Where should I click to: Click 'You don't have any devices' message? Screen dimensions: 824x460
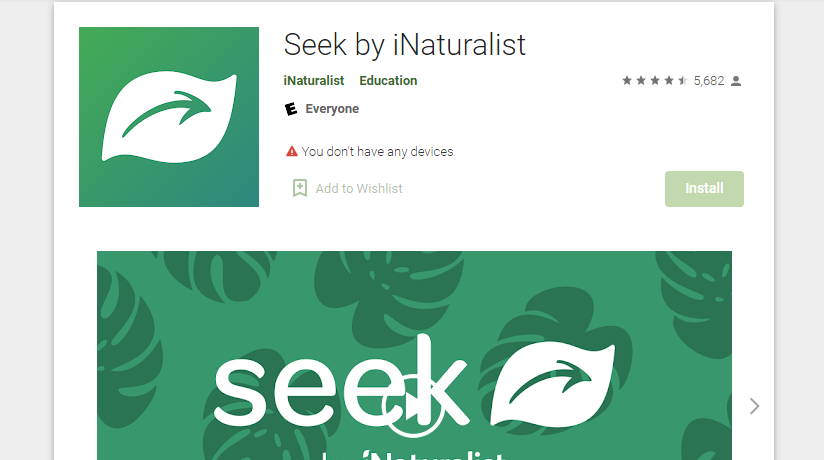[x=377, y=151]
